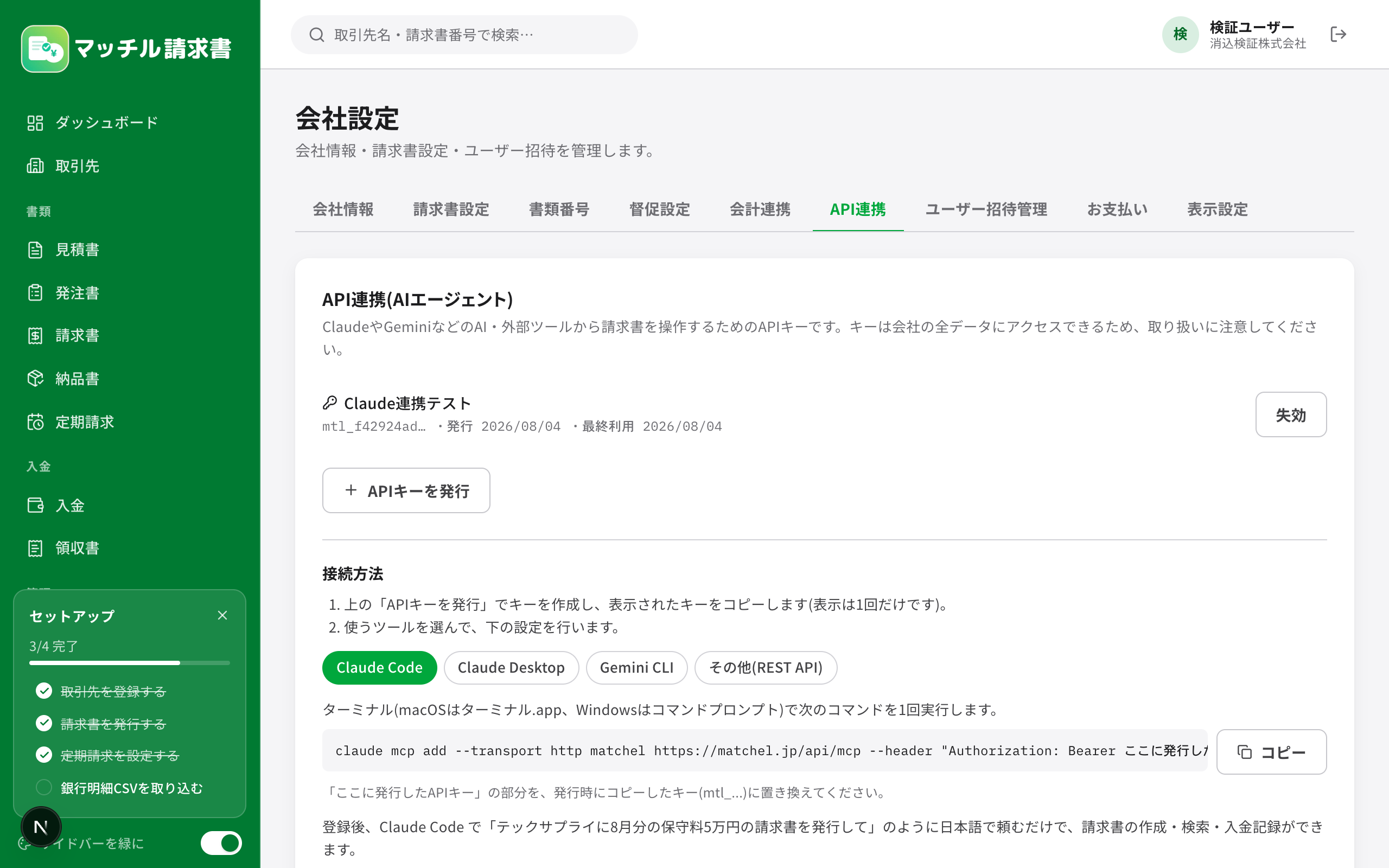
Task: Click the claude mcp add command box
Action: (764, 751)
